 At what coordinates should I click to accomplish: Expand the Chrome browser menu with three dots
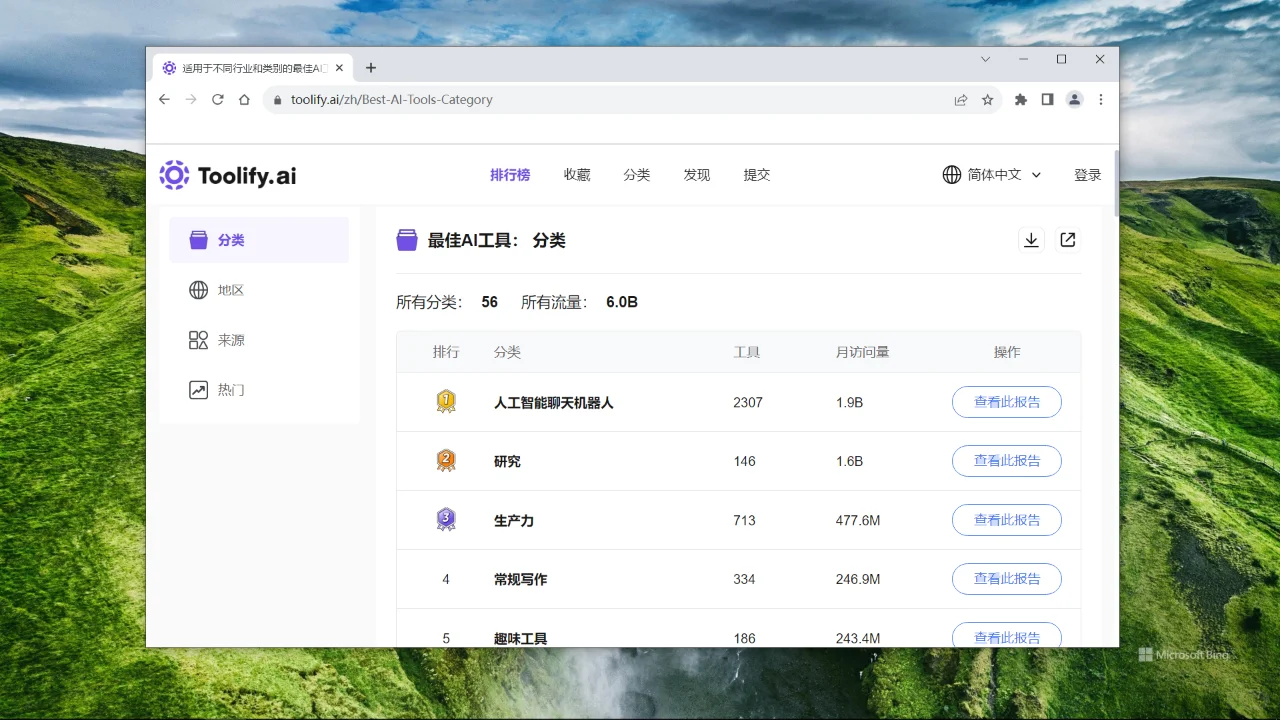tap(1100, 99)
